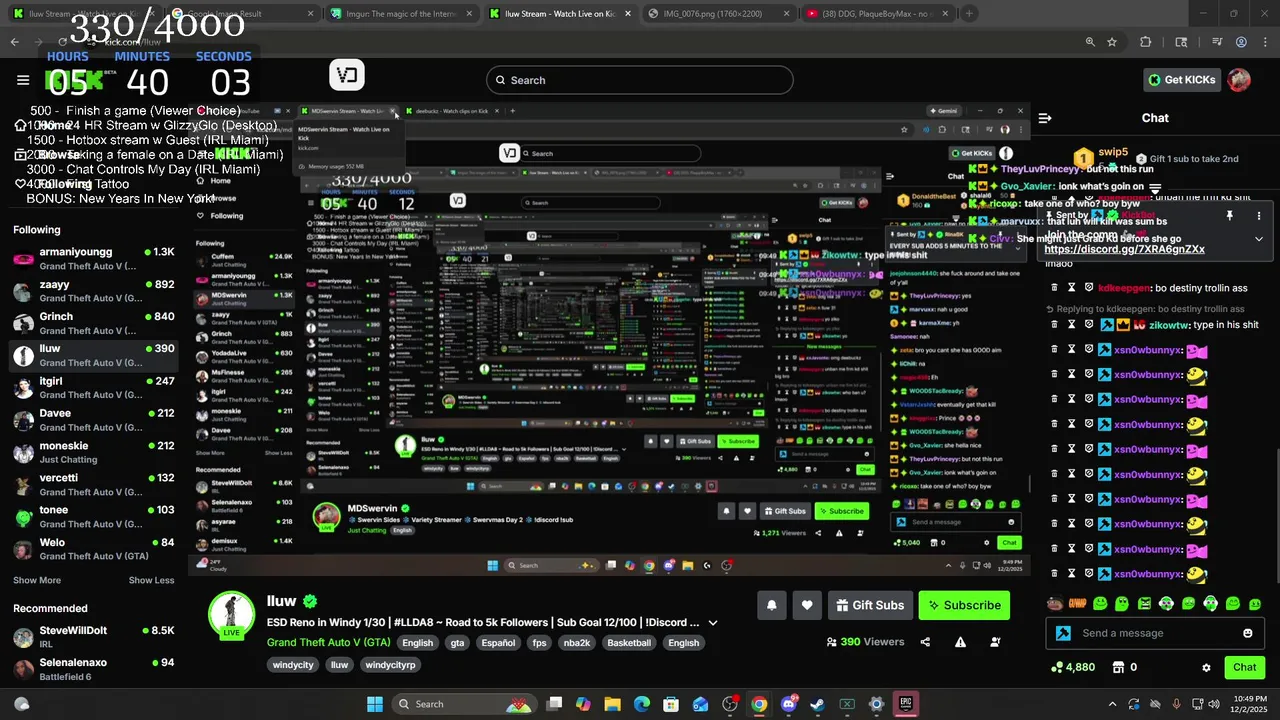The width and height of the screenshot is (1280, 720).
Task: Expand the stream title dropdown chevron
Action: (713, 622)
